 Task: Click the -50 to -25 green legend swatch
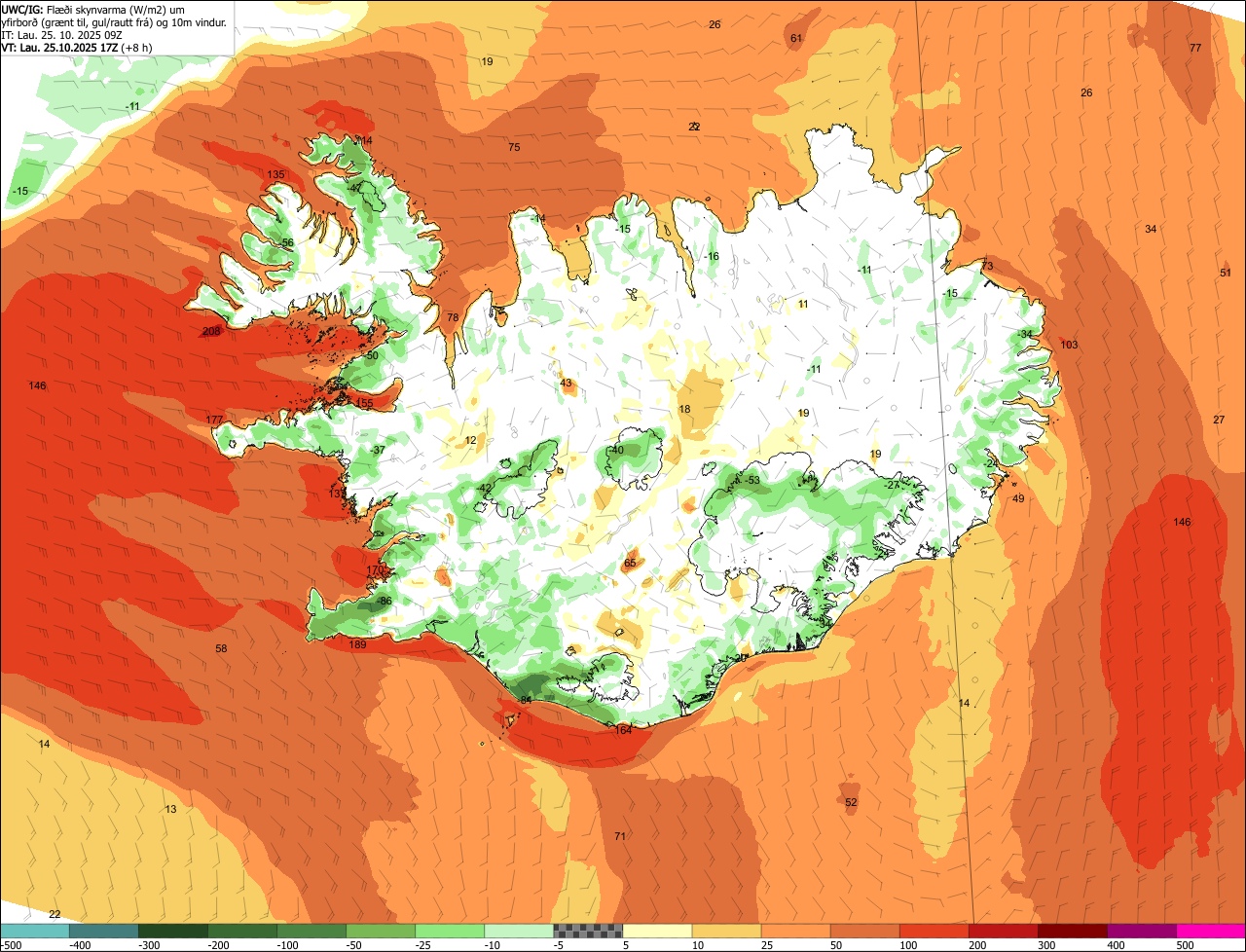[381, 931]
